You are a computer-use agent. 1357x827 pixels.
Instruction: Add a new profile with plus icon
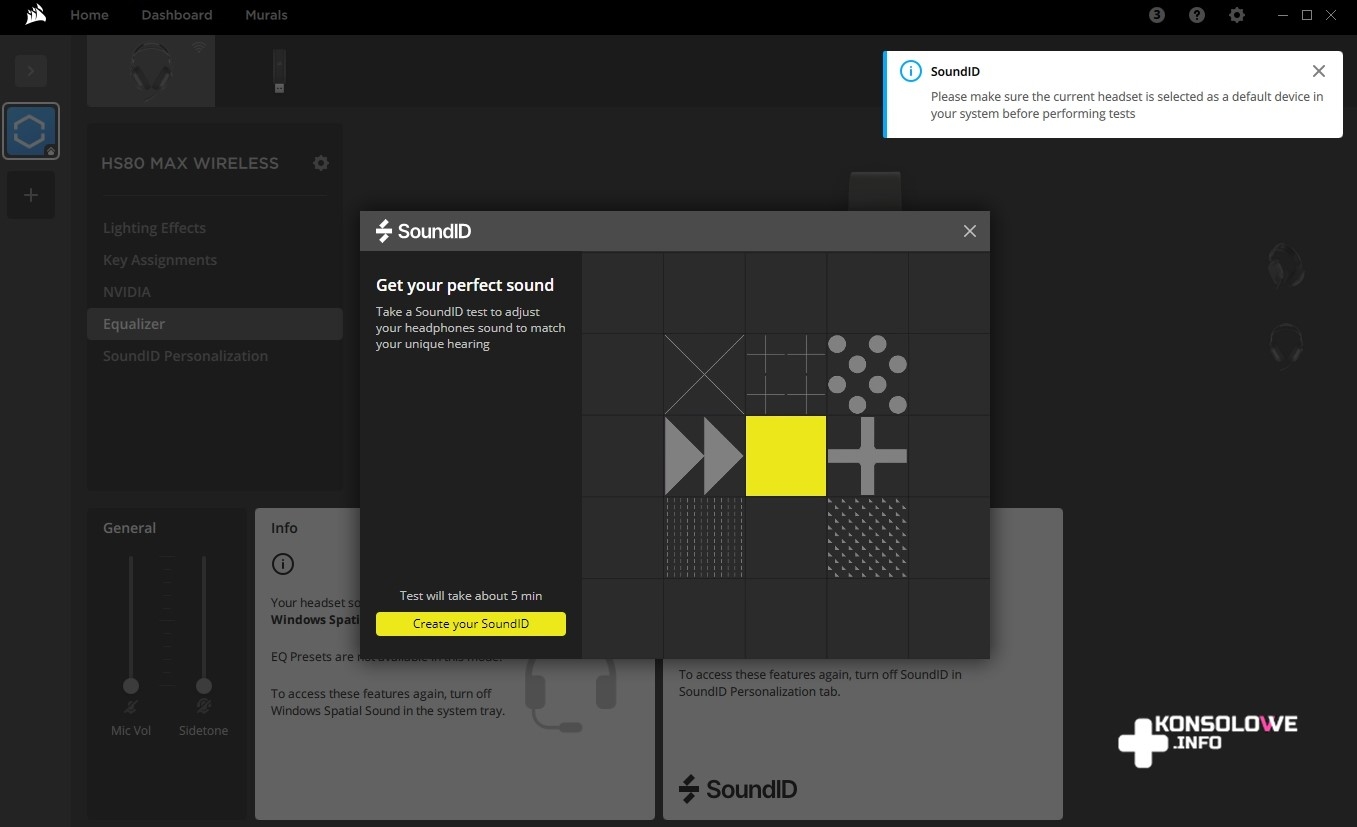(x=31, y=195)
